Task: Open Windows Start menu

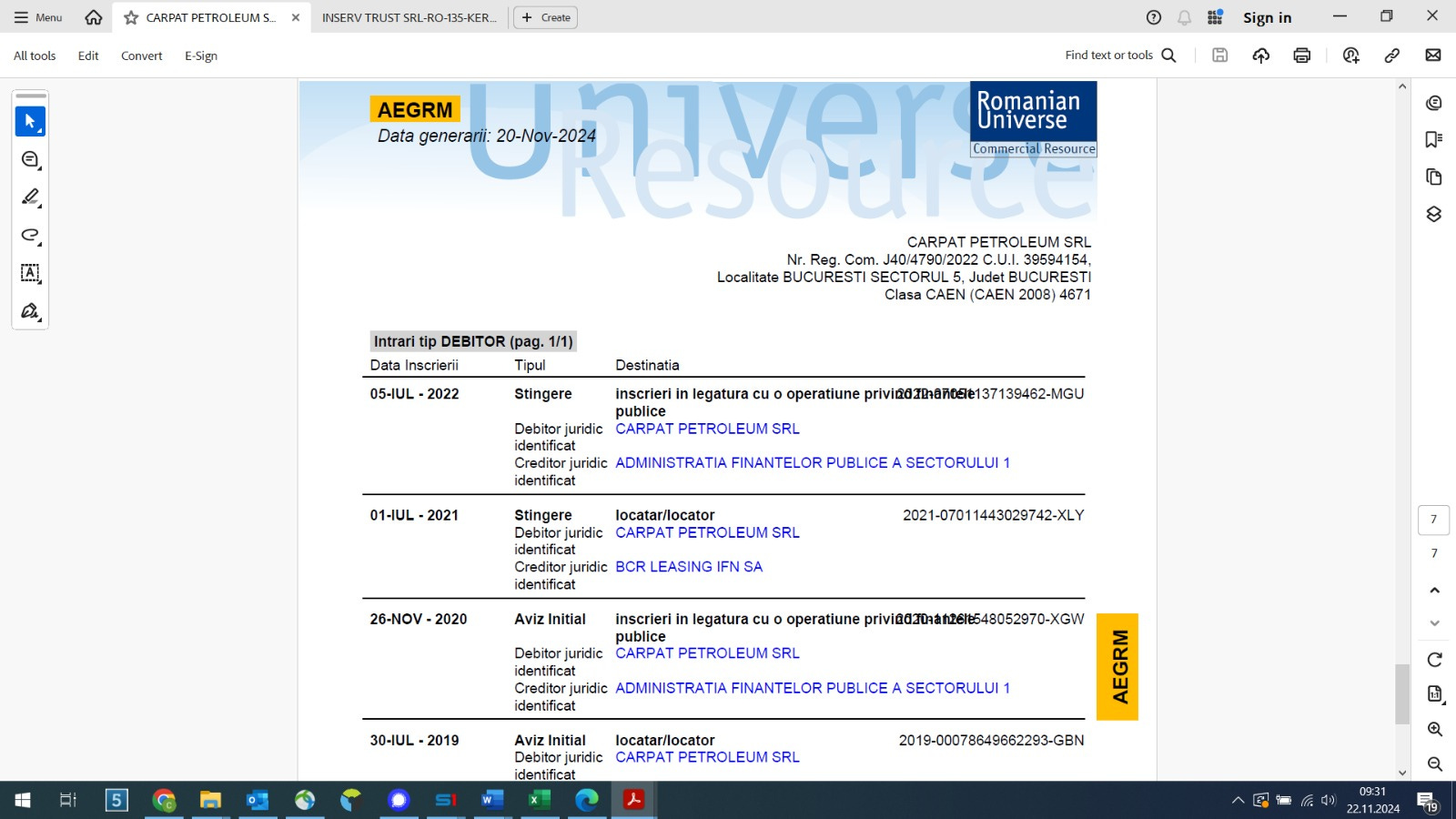Action: pyautogui.click(x=23, y=800)
